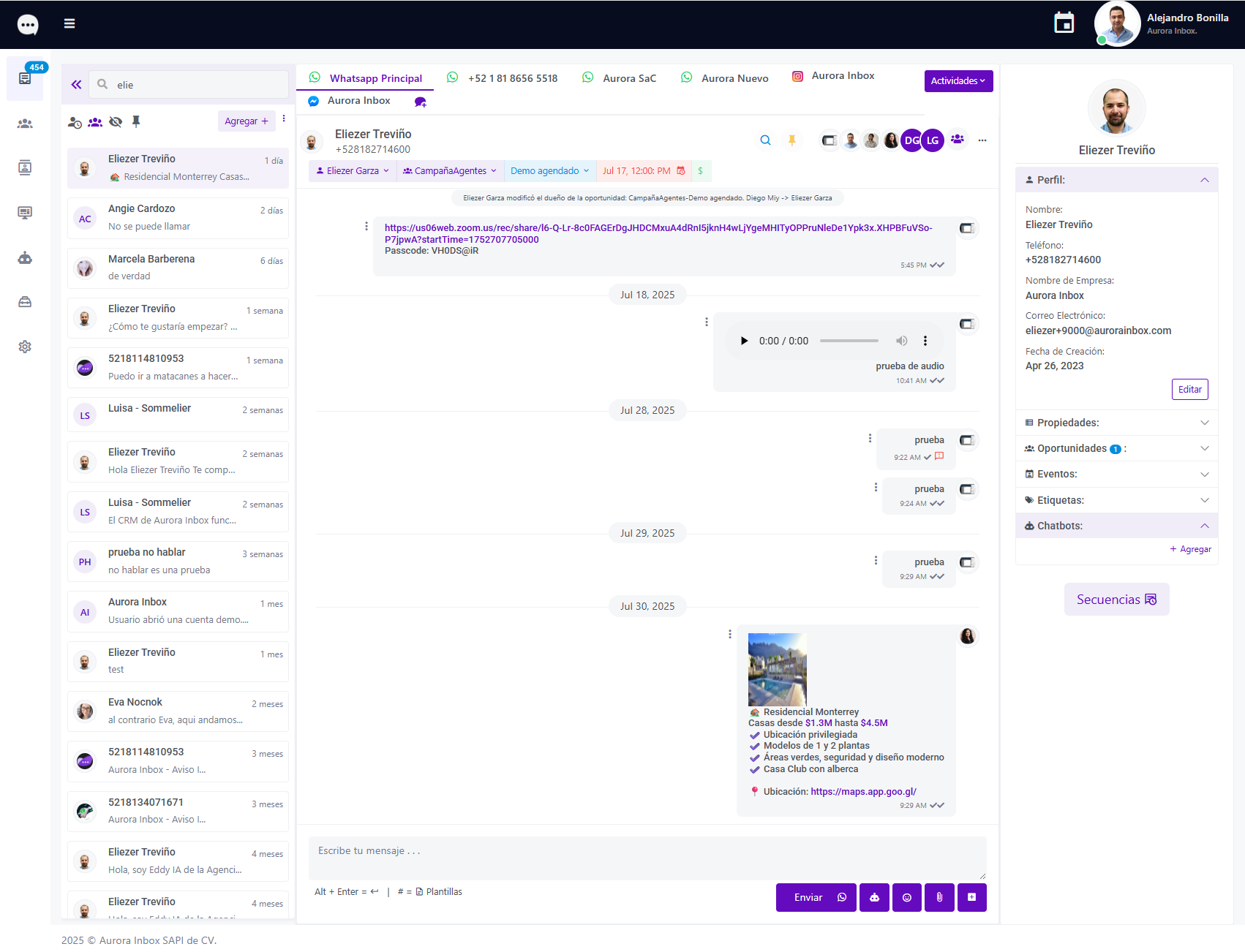The width and height of the screenshot is (1245, 952).
Task: Click + Agregar under Chatbots
Action: pos(1191,549)
